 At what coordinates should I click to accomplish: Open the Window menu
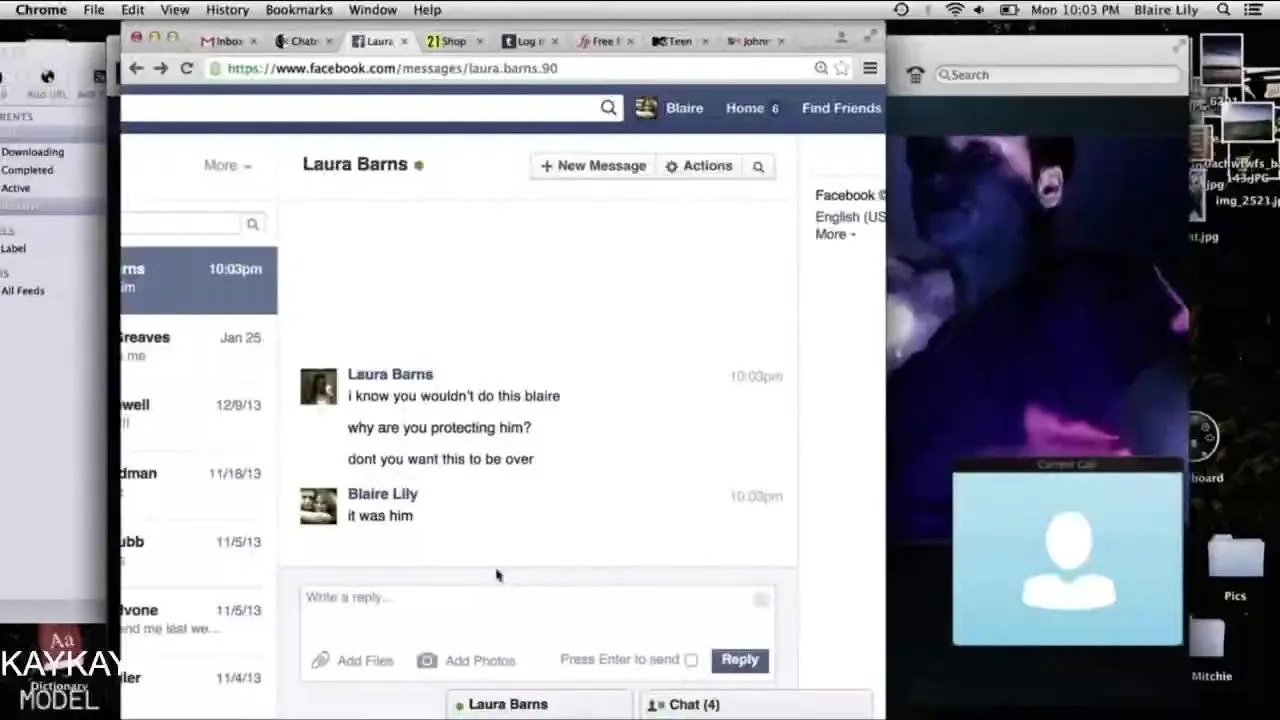[373, 10]
